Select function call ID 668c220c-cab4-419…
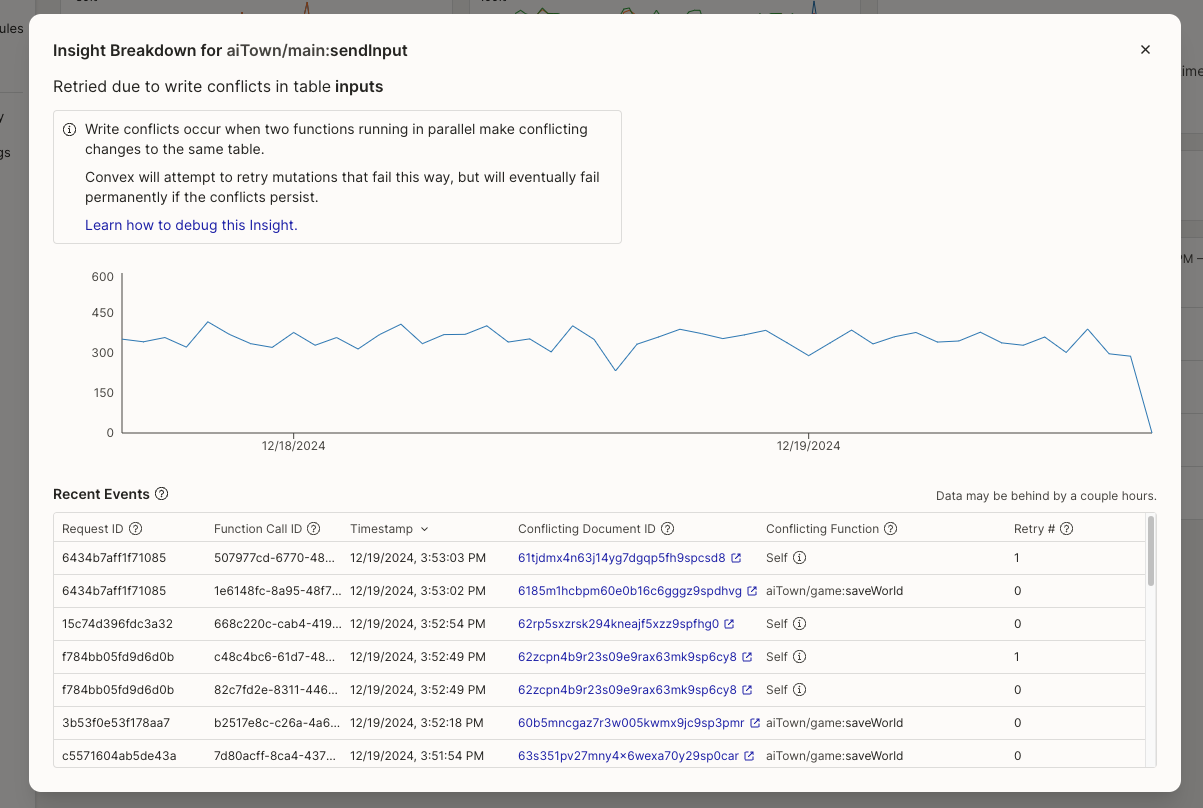This screenshot has width=1203, height=808. coord(278,624)
